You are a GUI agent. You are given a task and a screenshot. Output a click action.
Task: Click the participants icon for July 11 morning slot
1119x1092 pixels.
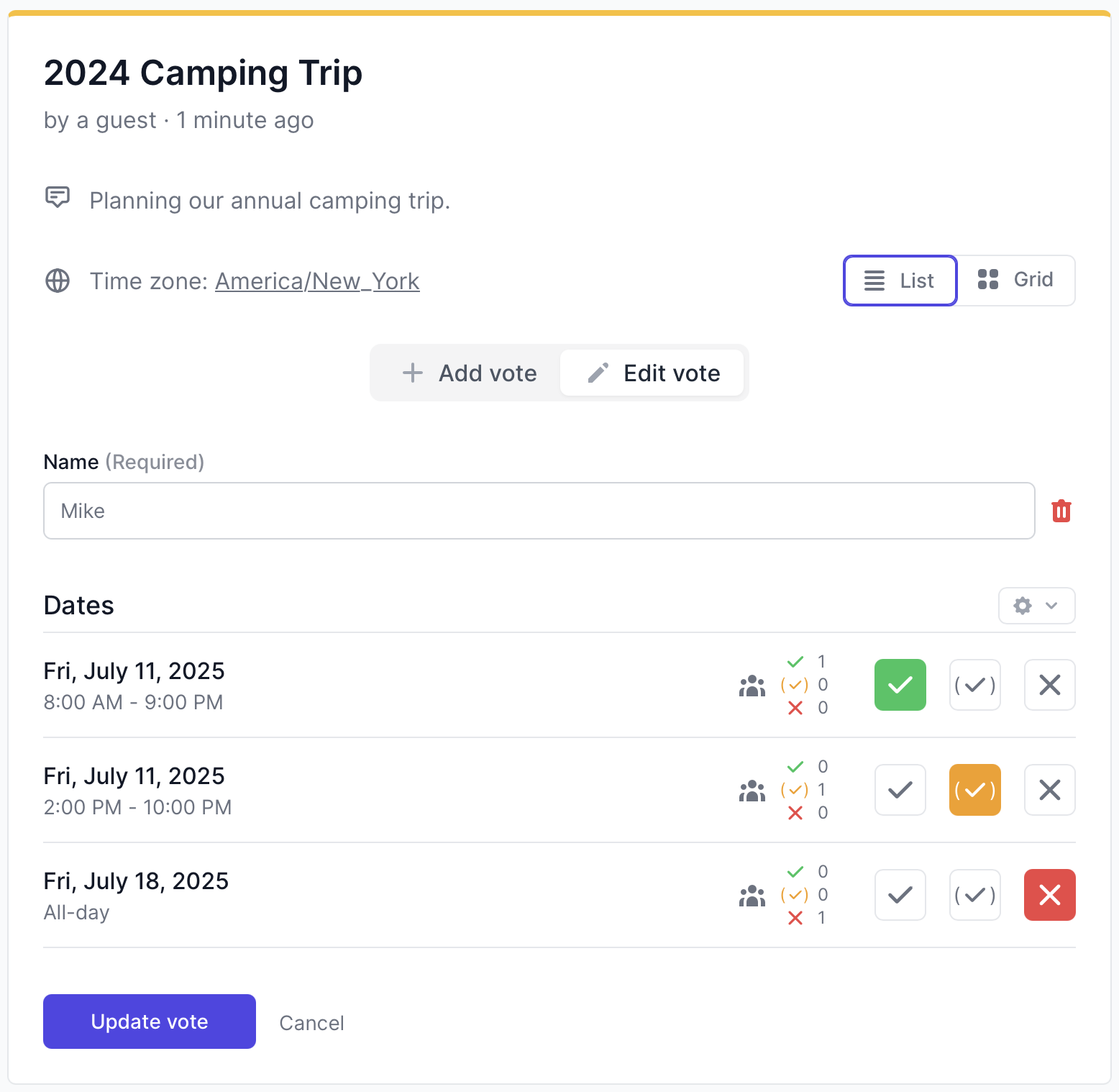tap(751, 686)
